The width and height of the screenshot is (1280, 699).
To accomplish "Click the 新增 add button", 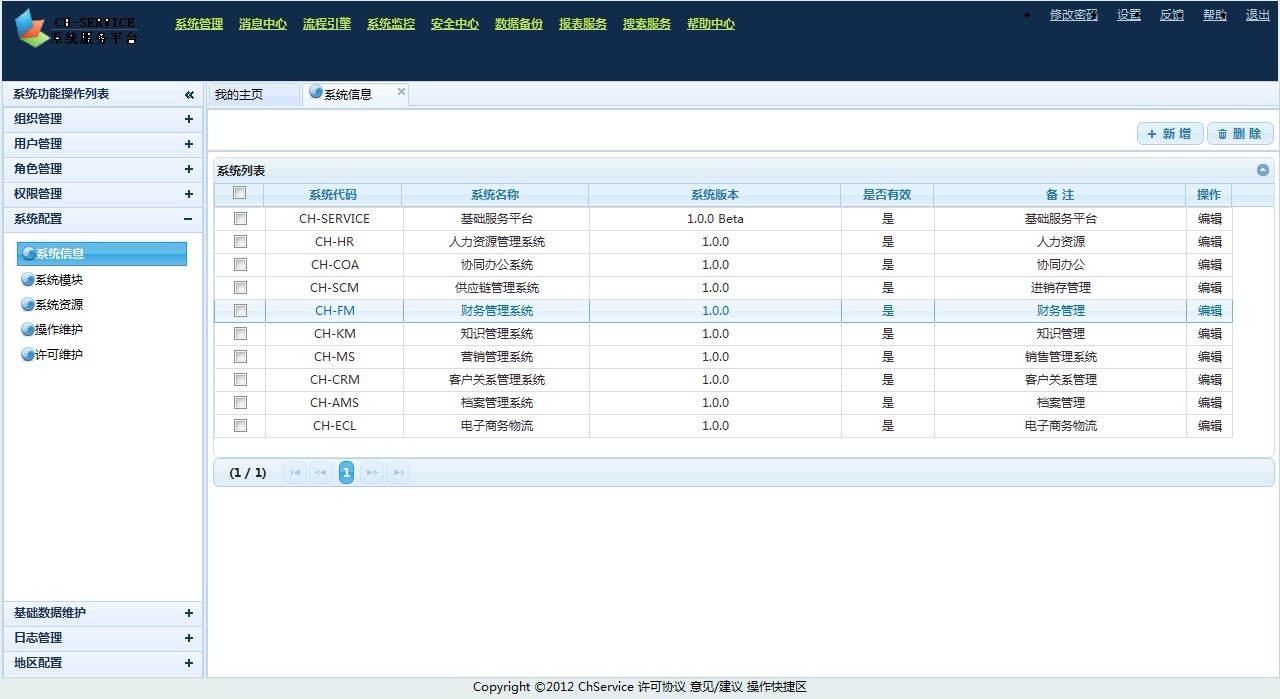I will coord(1170,134).
